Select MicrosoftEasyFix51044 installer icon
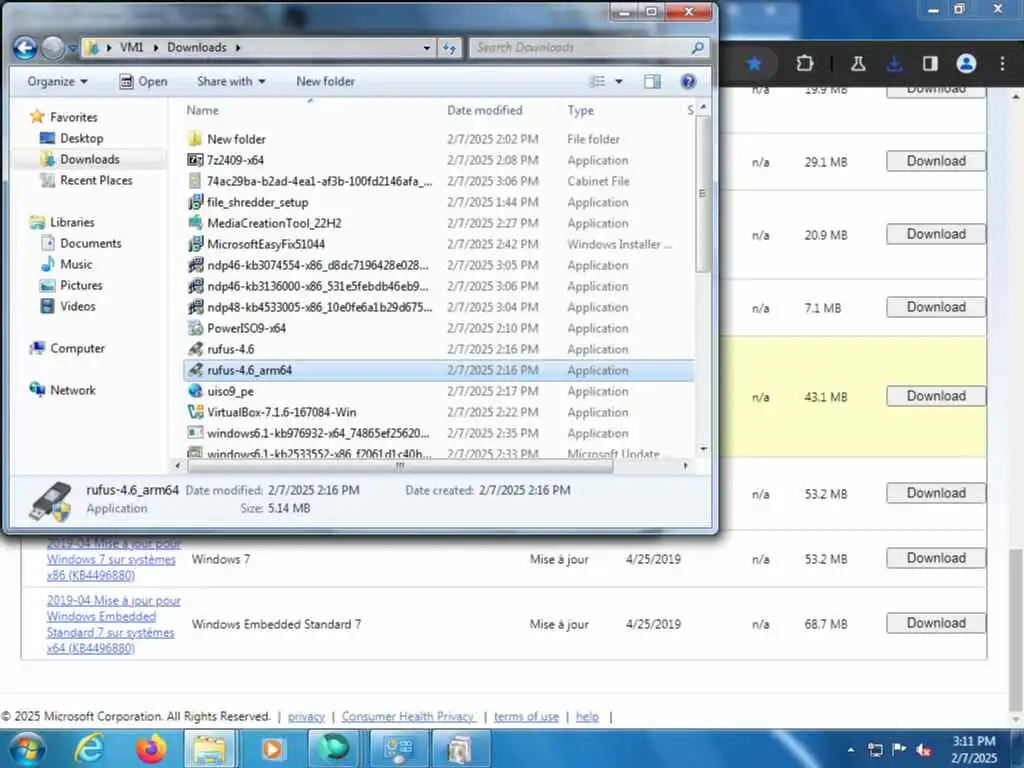Screen dimensions: 1024x768 click(195, 244)
